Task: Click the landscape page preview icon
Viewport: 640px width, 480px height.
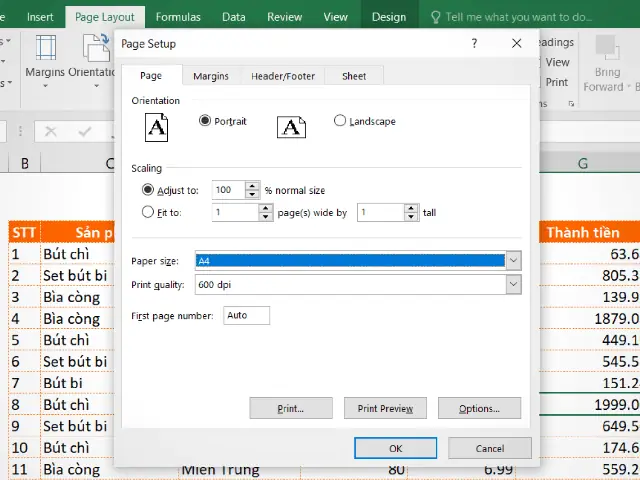Action: [291, 127]
